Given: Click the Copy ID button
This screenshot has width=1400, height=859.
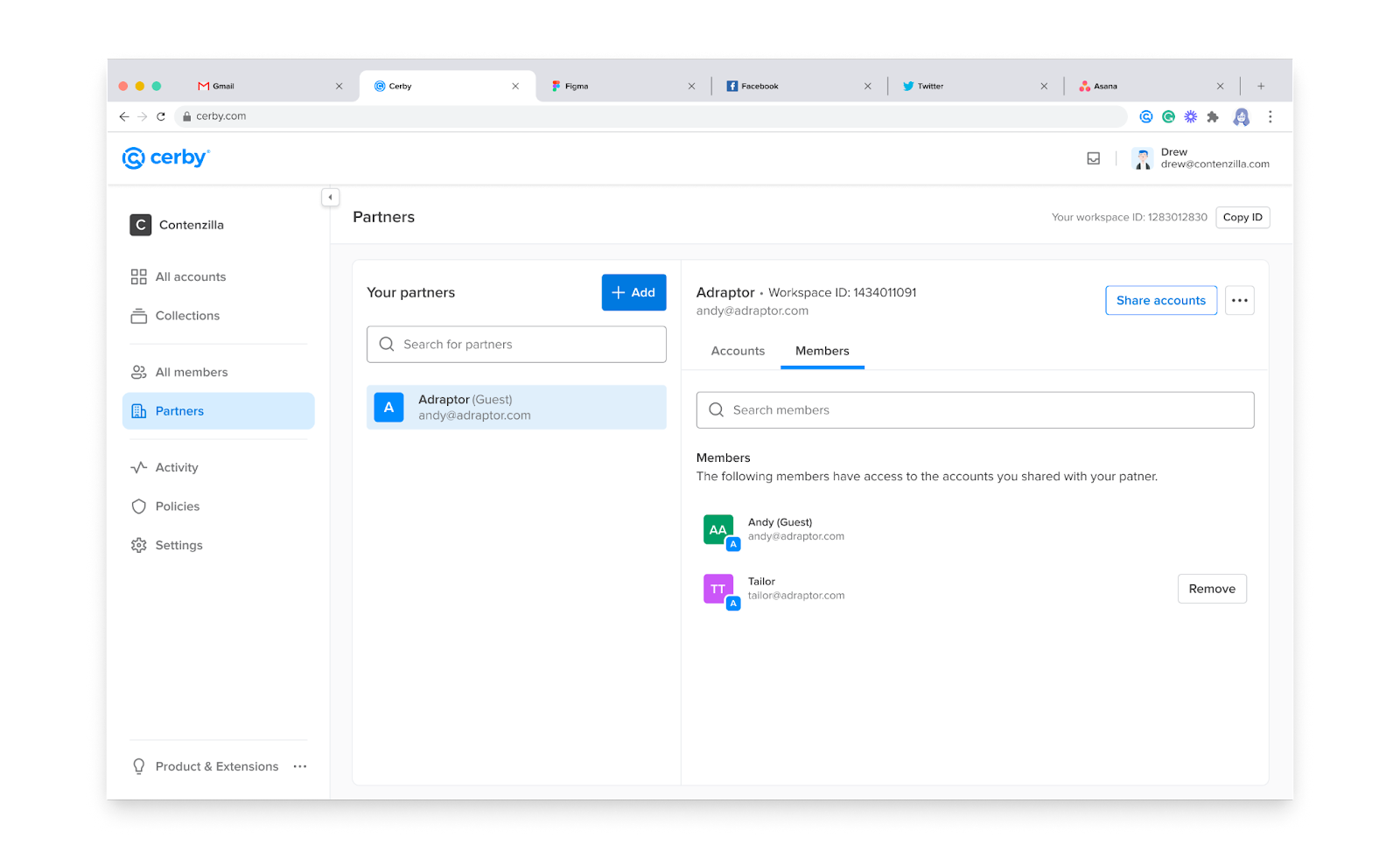Looking at the screenshot, I should [1242, 217].
